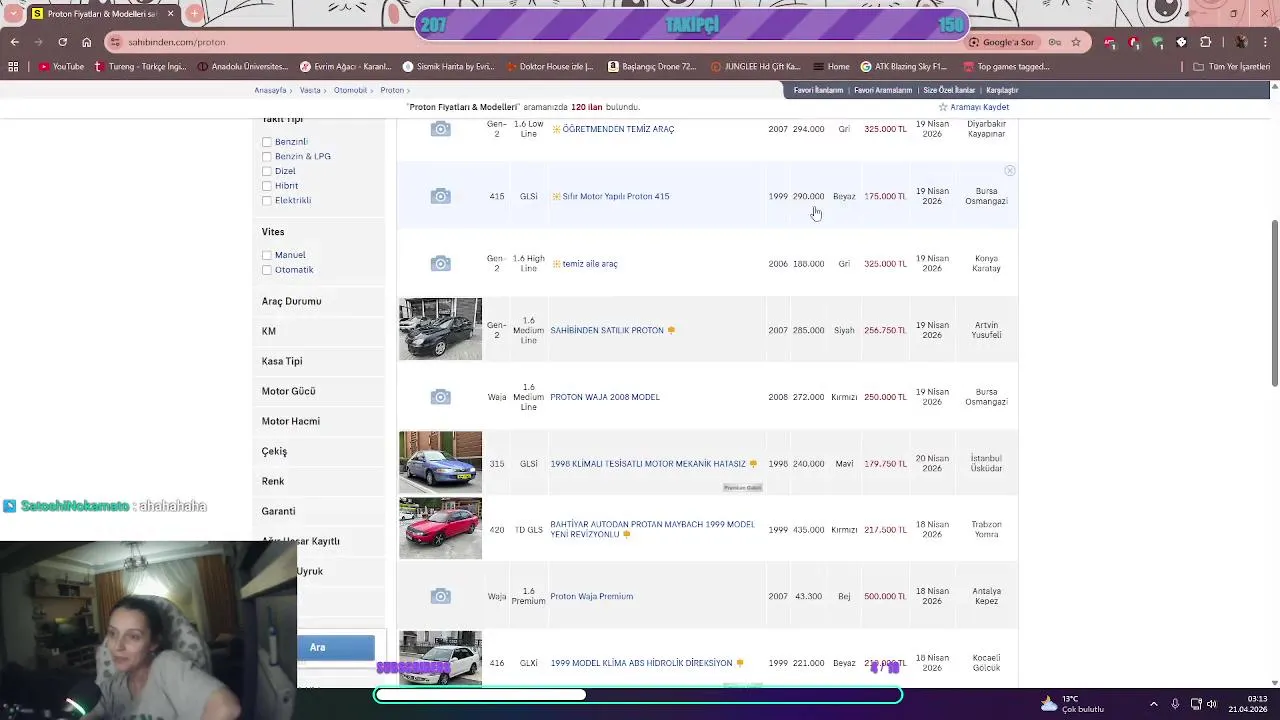The width and height of the screenshot is (1280, 720).
Task: Click camera placeholder of Proton Waja Premium listing
Action: click(440, 596)
